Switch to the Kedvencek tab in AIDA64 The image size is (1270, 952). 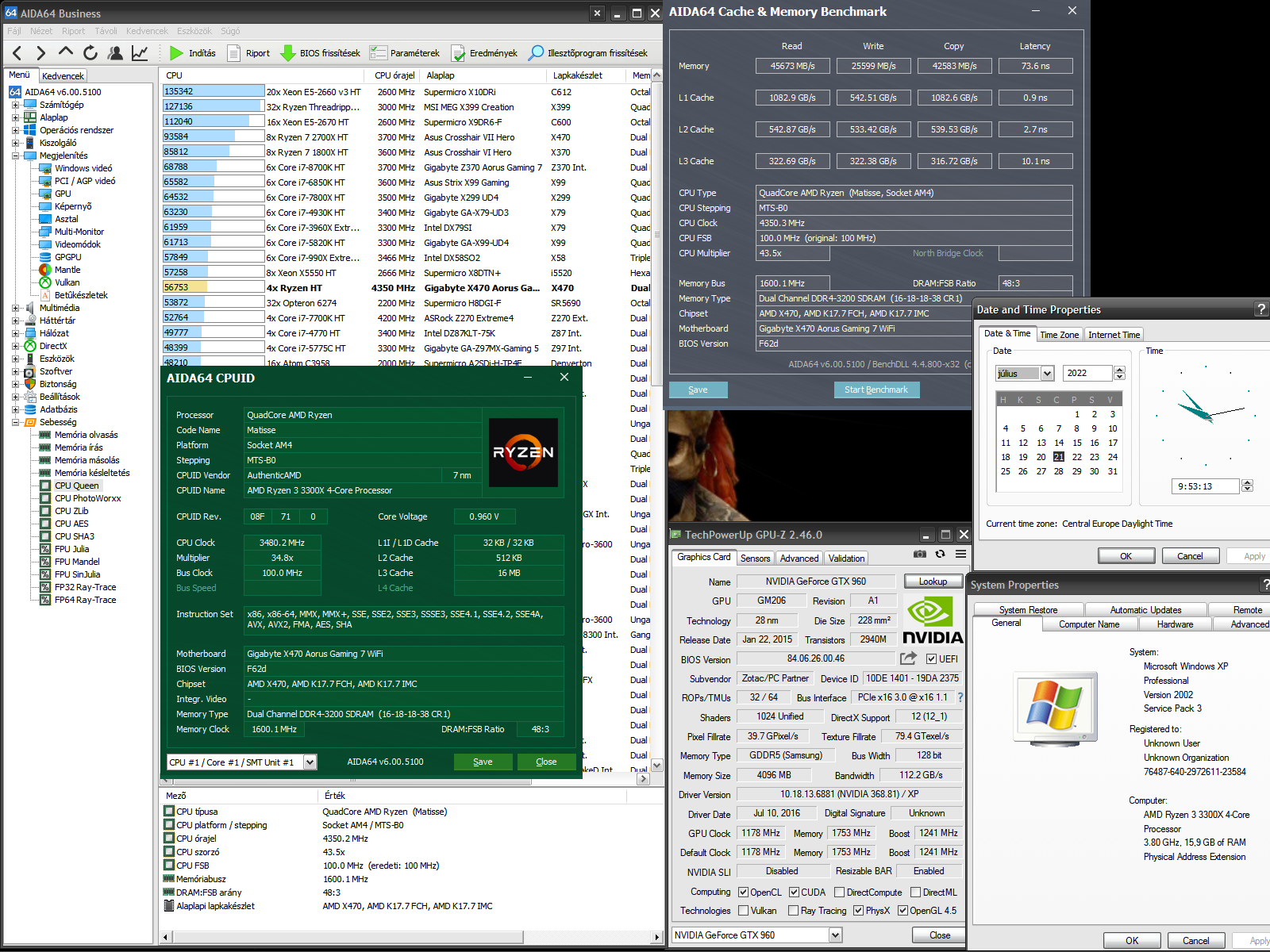[x=63, y=76]
